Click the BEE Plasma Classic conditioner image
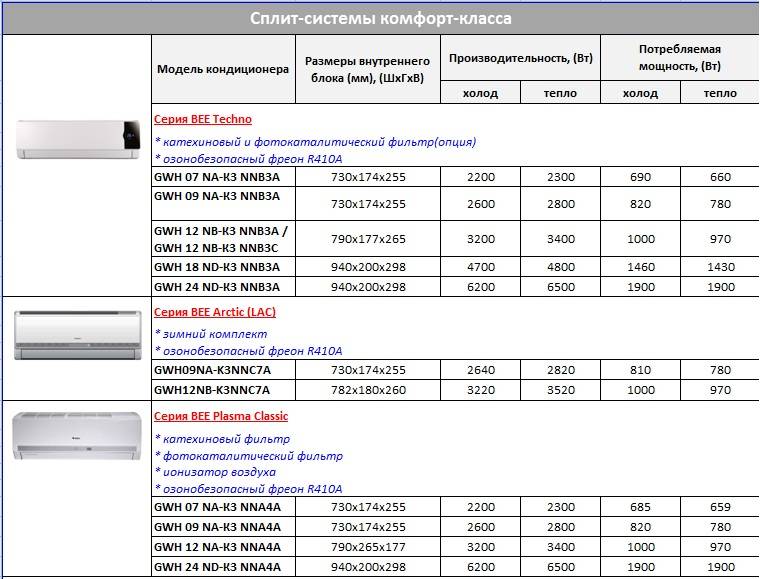760x579 pixels. coord(77,436)
